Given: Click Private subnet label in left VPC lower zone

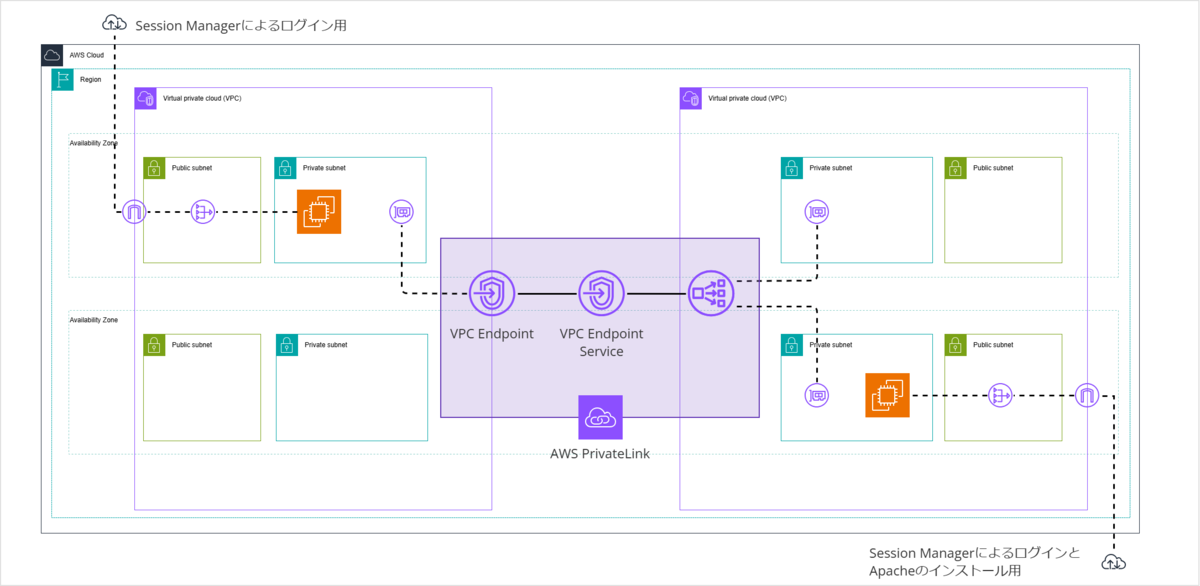Looking at the screenshot, I should pos(327,345).
